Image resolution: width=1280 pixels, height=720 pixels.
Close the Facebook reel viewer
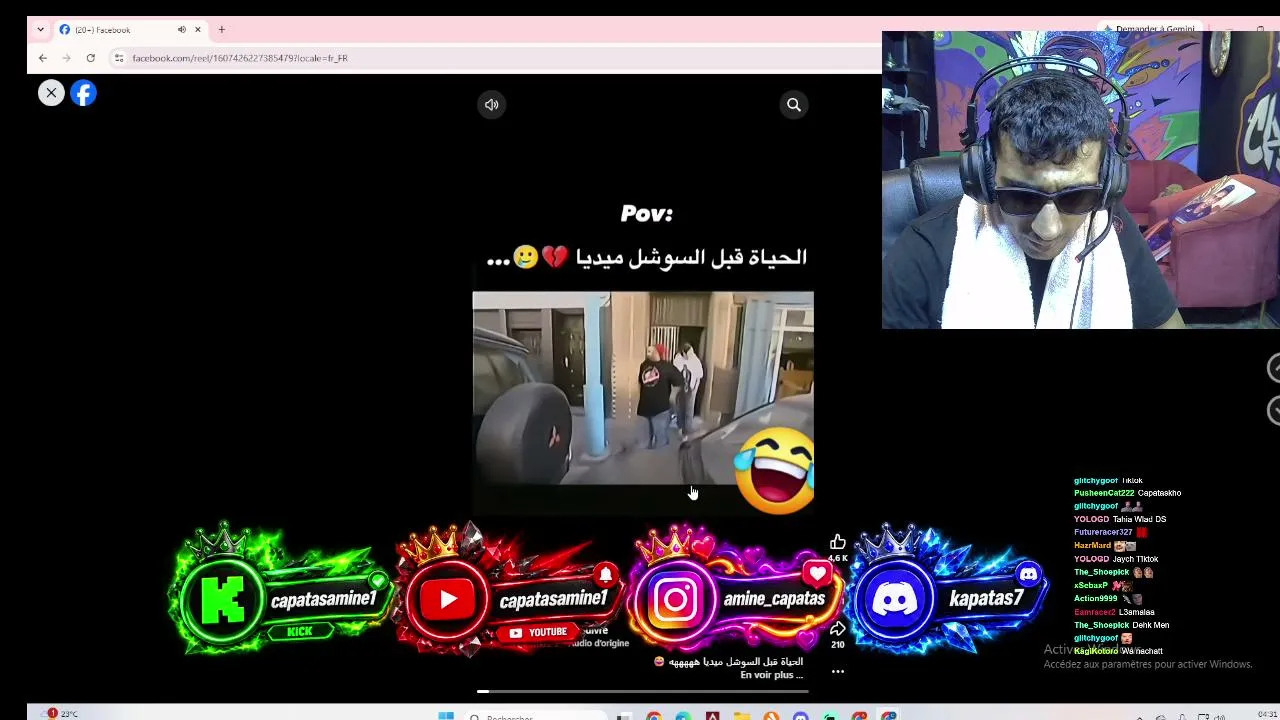click(51, 93)
